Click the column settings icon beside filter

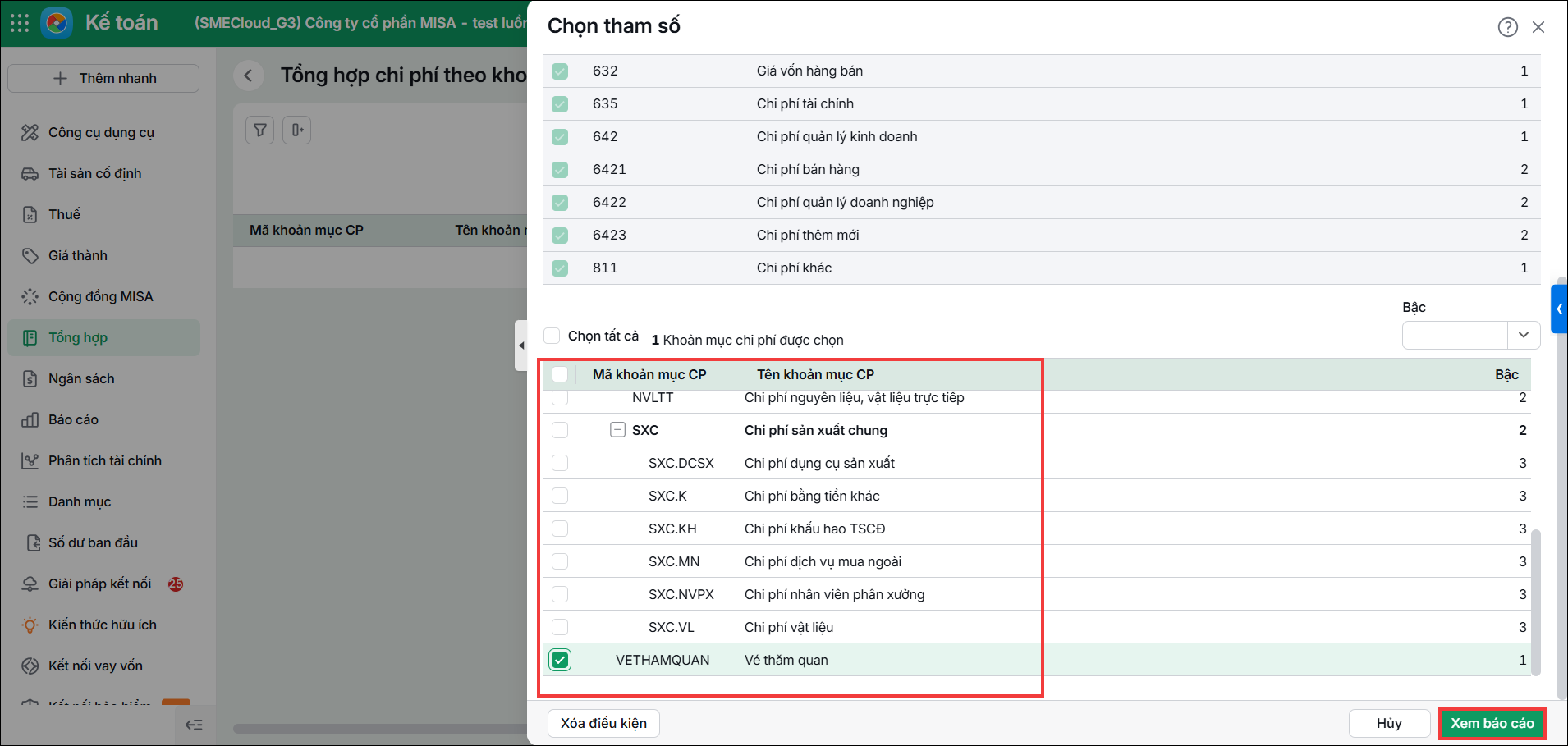click(x=297, y=130)
